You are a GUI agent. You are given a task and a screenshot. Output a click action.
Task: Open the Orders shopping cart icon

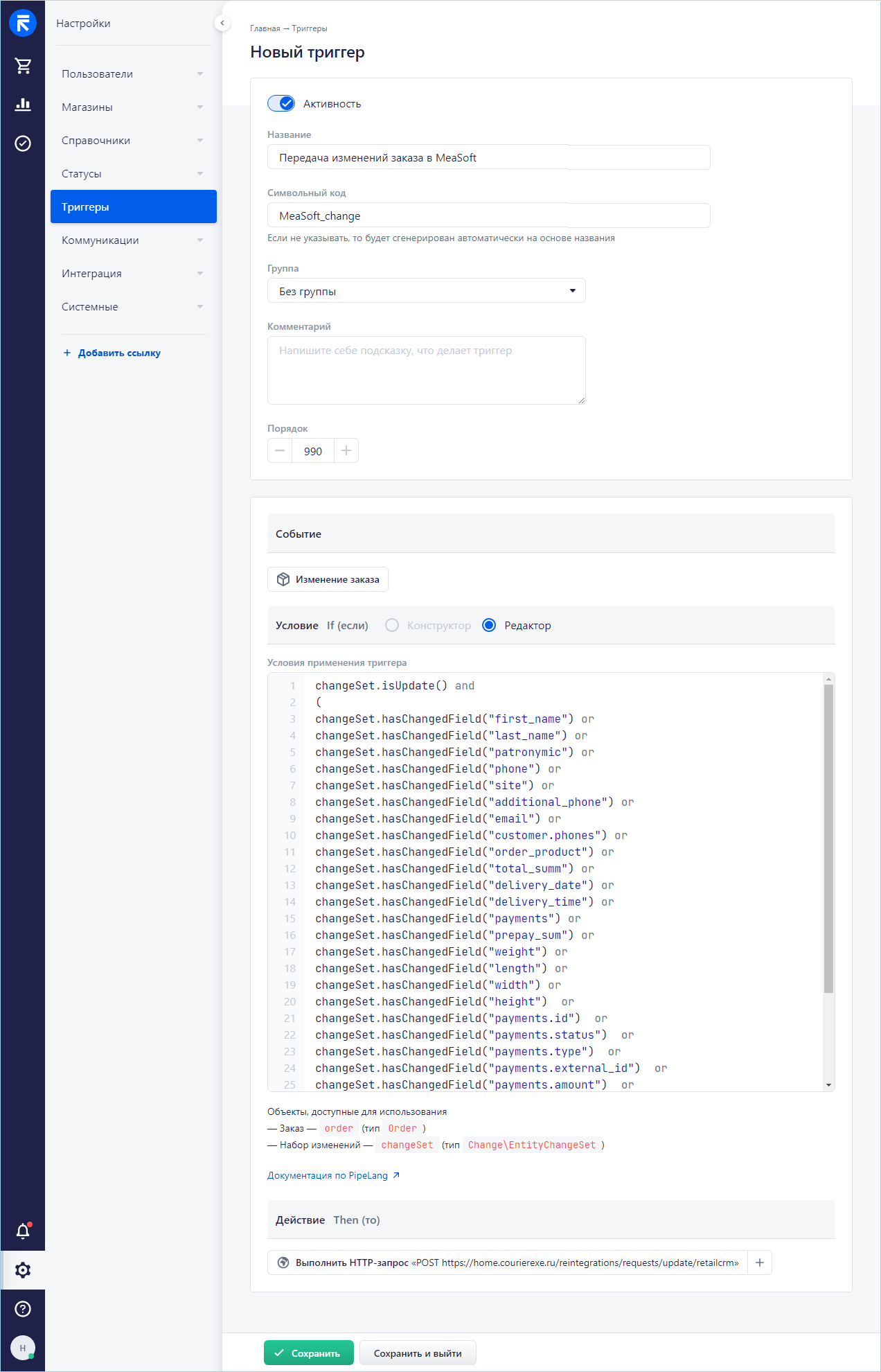click(23, 66)
